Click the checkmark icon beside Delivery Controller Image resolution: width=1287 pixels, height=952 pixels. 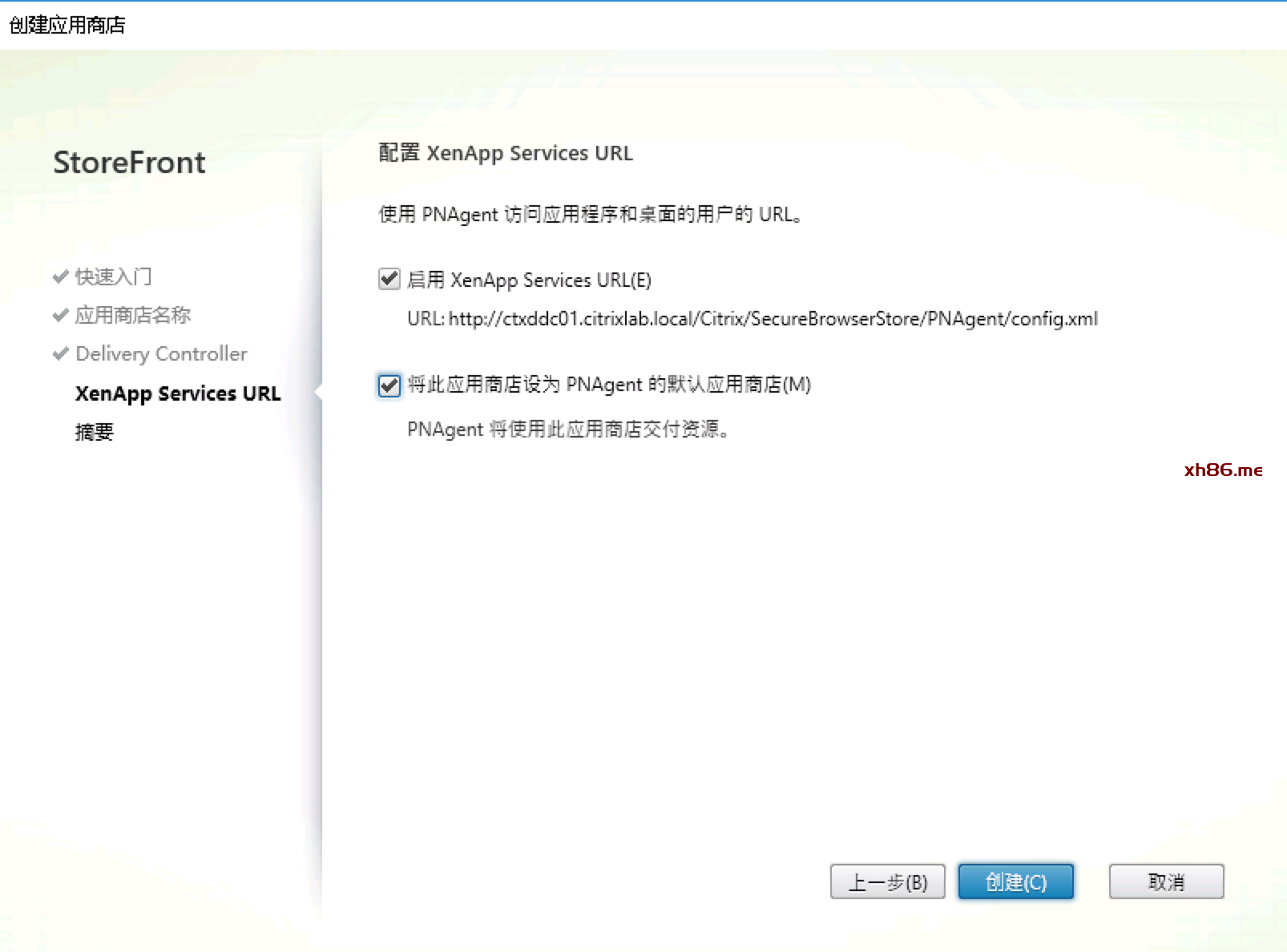click(60, 354)
